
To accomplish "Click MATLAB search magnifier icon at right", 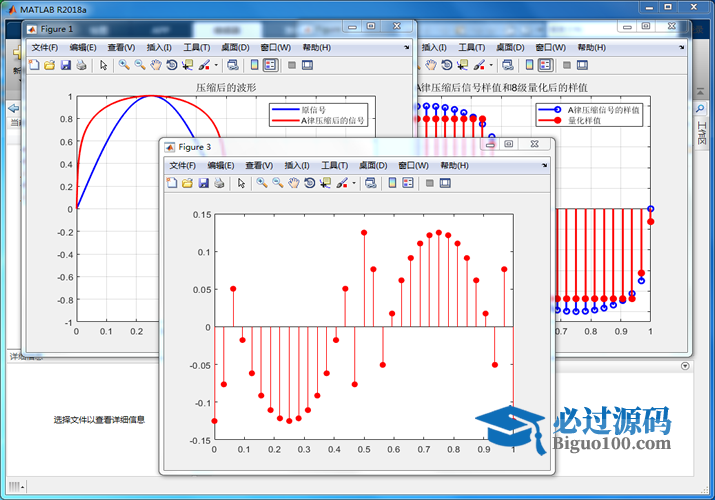I will click(700, 109).
